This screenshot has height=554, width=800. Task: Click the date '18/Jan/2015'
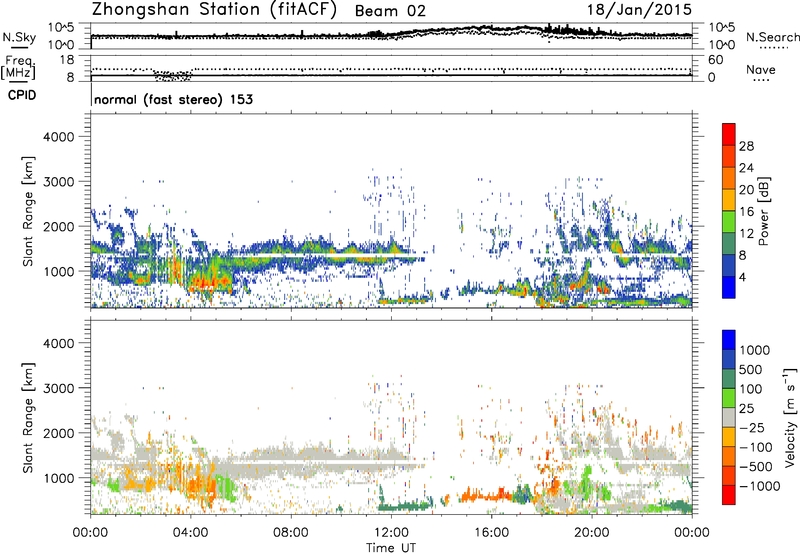tap(639, 10)
